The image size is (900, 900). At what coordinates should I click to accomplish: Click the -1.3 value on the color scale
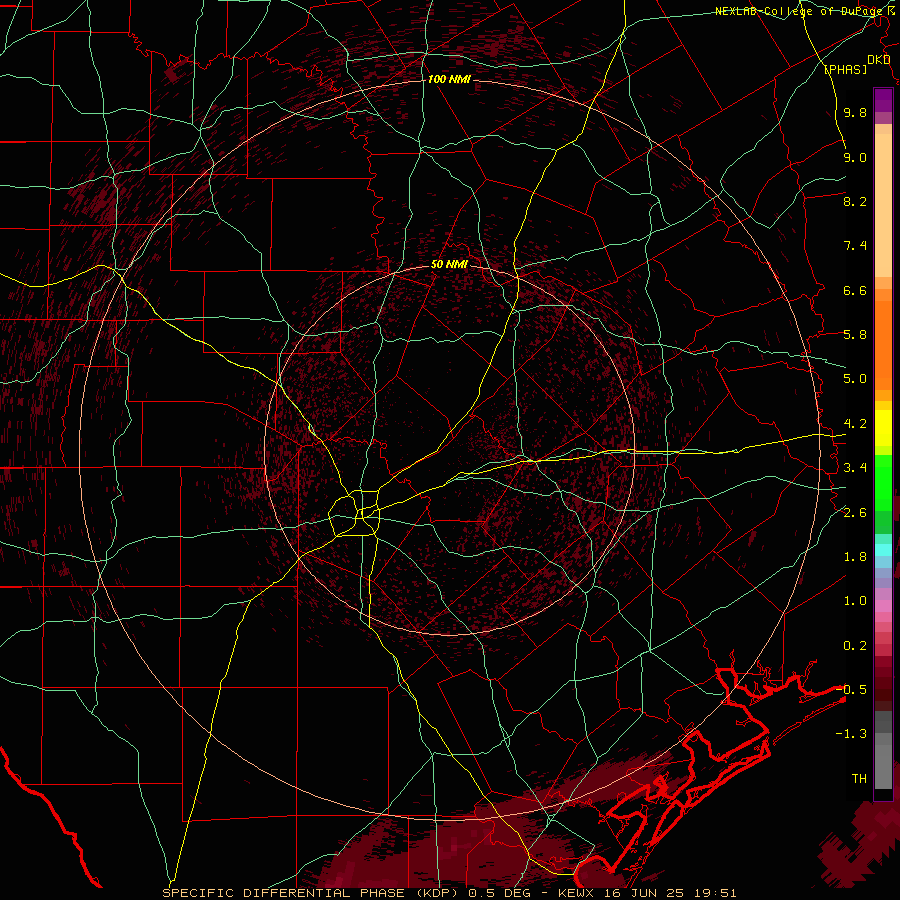tap(851, 734)
